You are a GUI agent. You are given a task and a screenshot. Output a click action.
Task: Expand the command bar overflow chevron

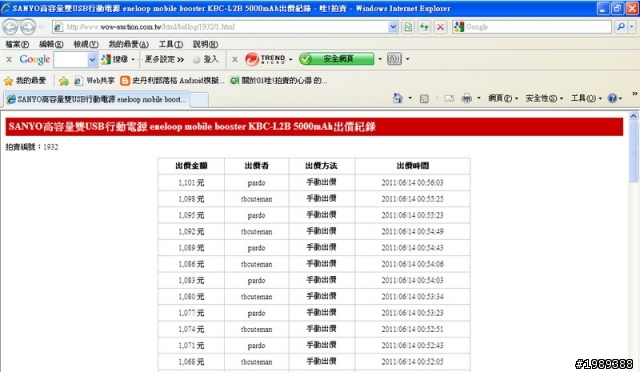pos(635,94)
